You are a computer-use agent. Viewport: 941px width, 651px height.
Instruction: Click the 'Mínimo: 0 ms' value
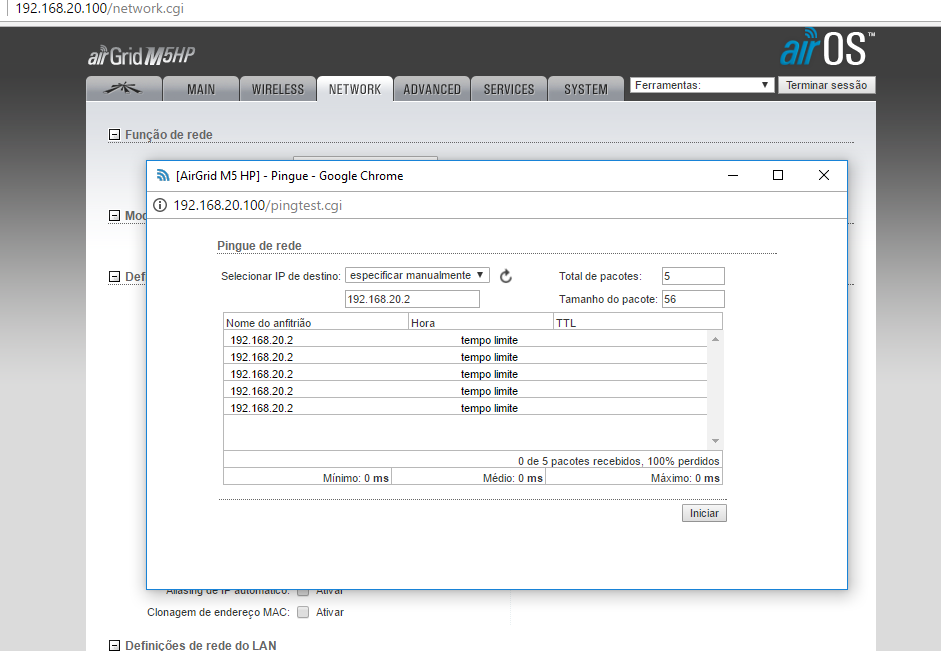pos(356,478)
